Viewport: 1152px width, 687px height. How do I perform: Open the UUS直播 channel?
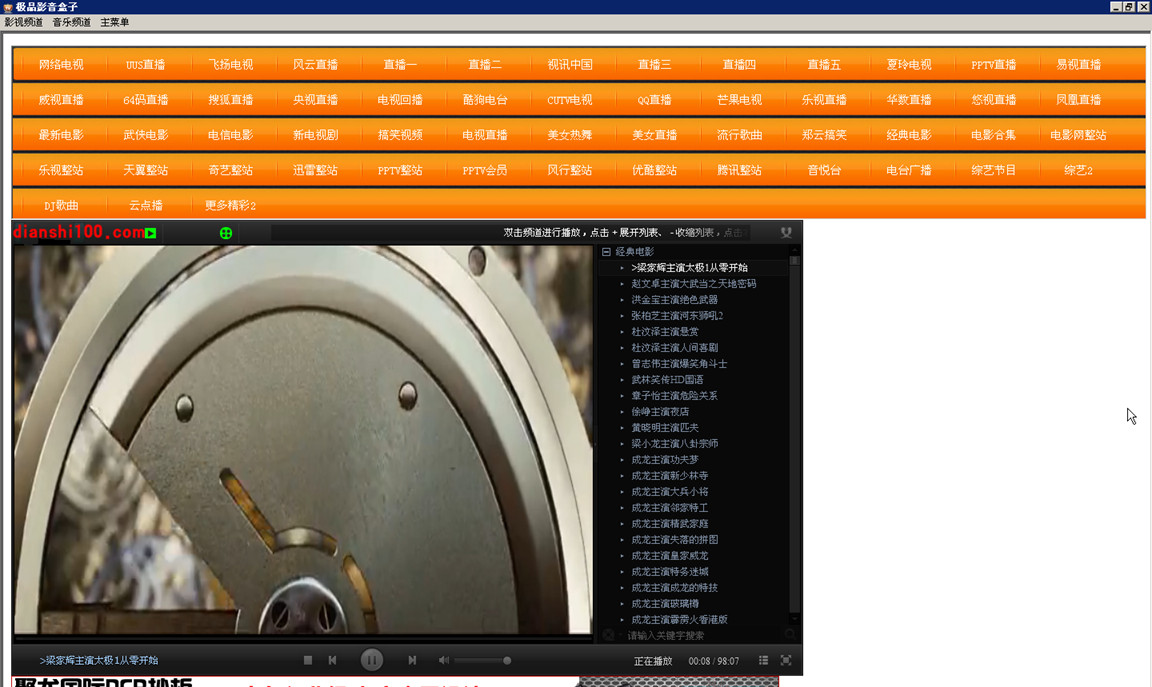pos(145,65)
